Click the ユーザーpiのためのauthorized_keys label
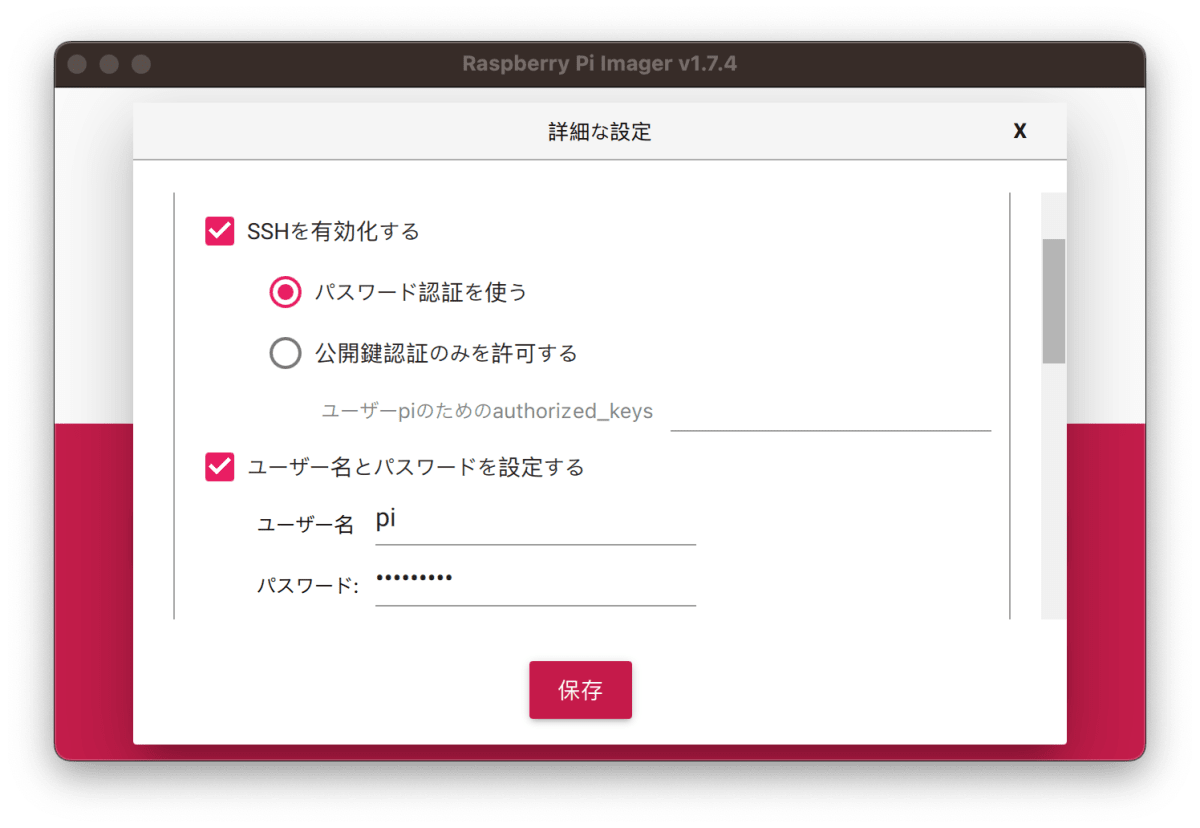This screenshot has height=828, width=1200. (487, 411)
